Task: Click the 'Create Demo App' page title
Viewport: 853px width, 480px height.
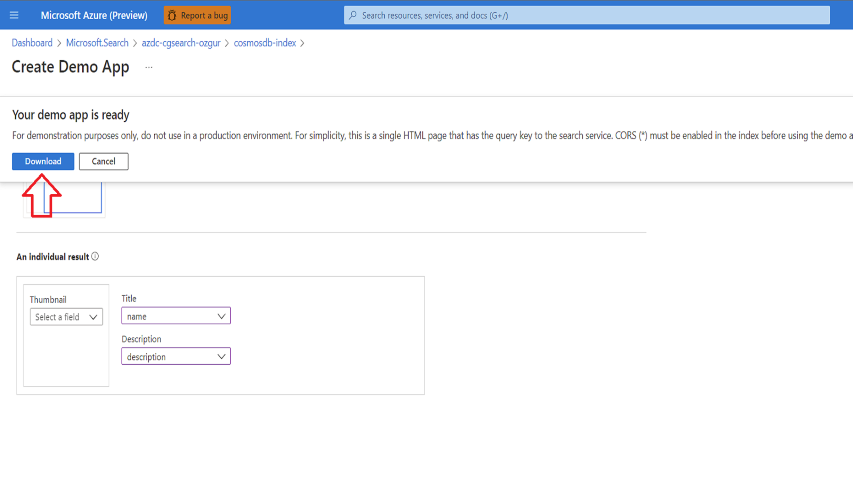Action: pyautogui.click(x=71, y=67)
